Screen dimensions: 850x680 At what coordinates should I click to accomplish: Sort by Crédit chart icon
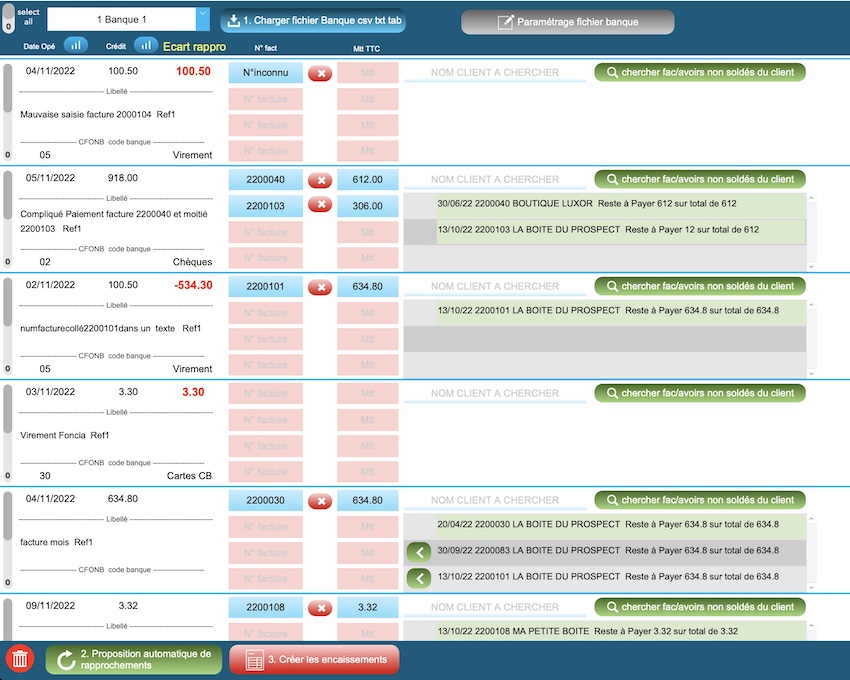[146, 46]
